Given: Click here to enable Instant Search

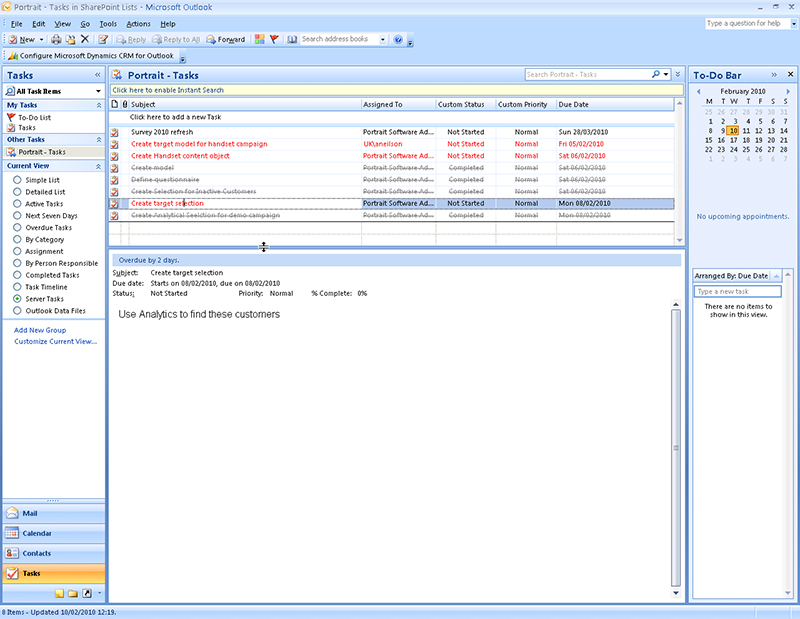Looking at the screenshot, I should pos(396,90).
